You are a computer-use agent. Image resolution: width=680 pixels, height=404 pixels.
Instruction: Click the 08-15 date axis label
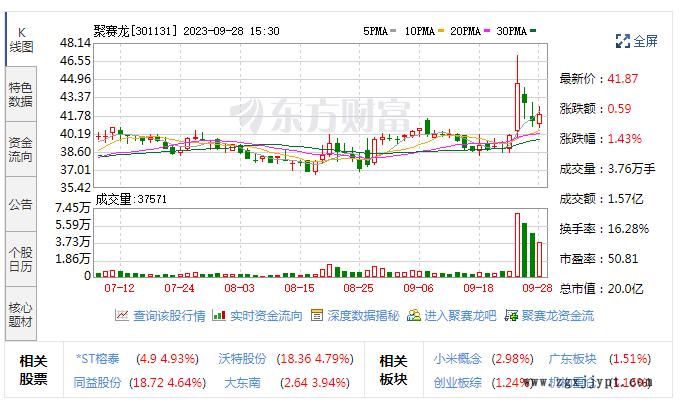[299, 288]
